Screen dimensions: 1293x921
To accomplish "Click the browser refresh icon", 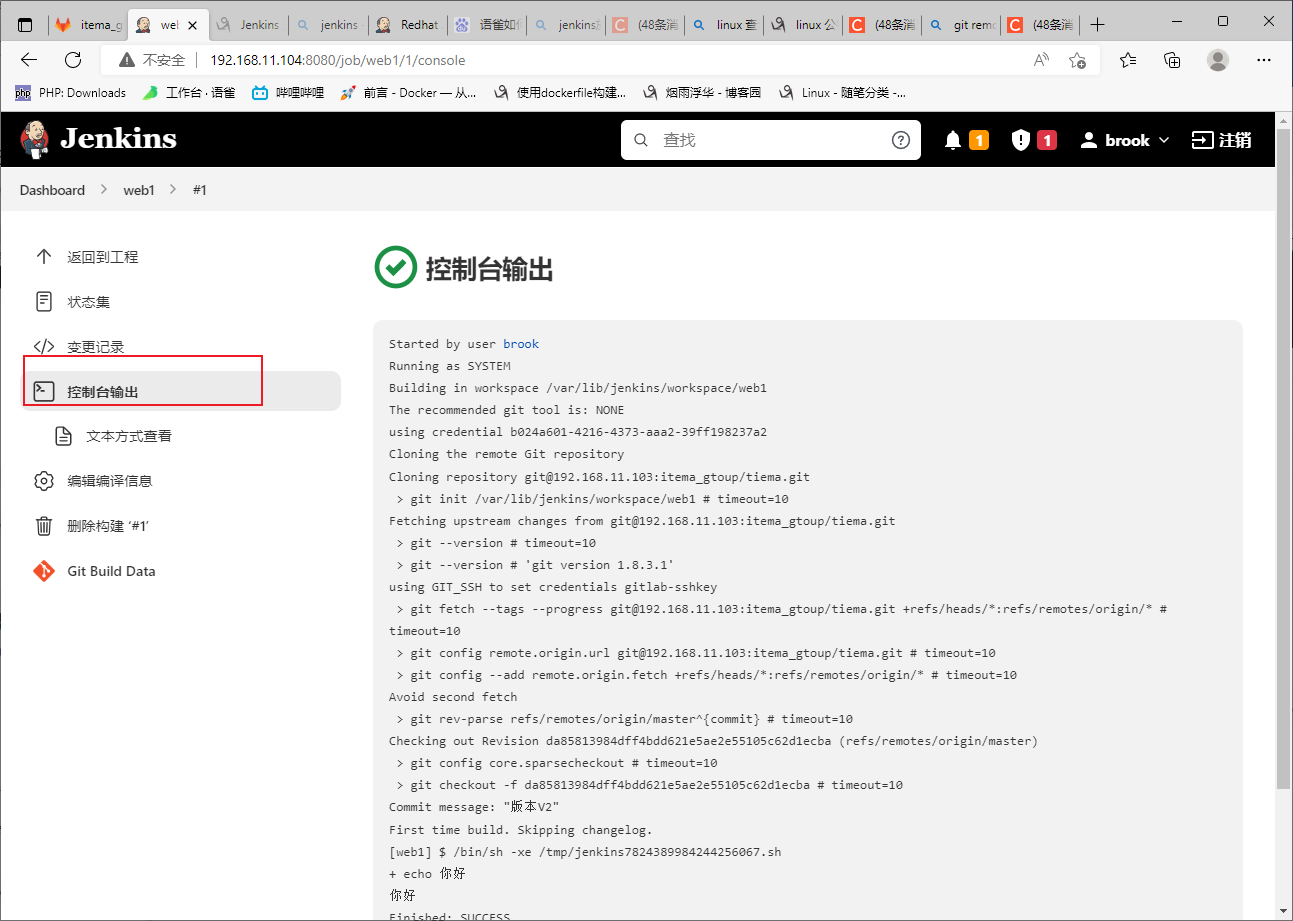I will tap(73, 60).
